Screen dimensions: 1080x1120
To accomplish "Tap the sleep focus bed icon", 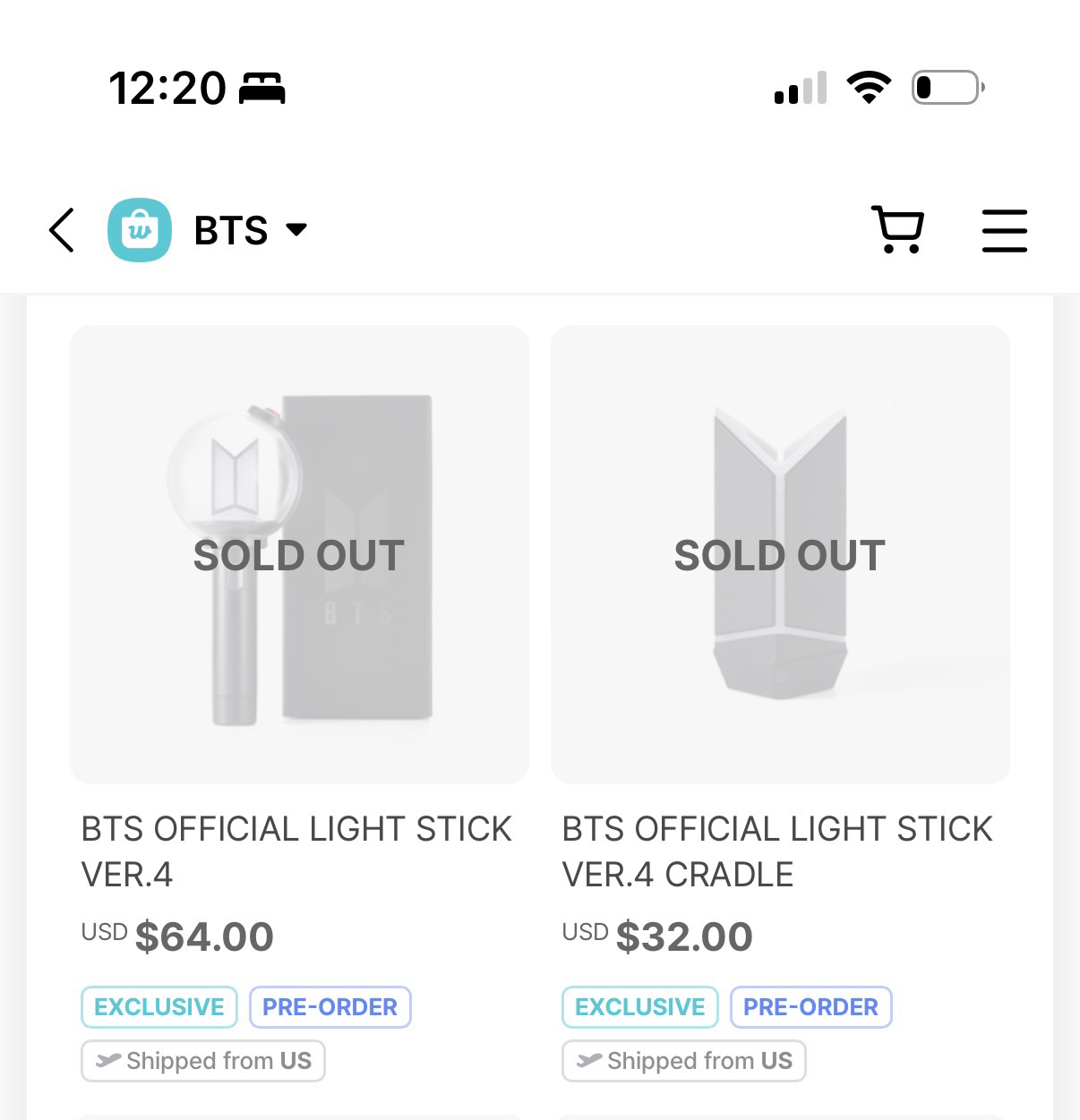I will [262, 89].
